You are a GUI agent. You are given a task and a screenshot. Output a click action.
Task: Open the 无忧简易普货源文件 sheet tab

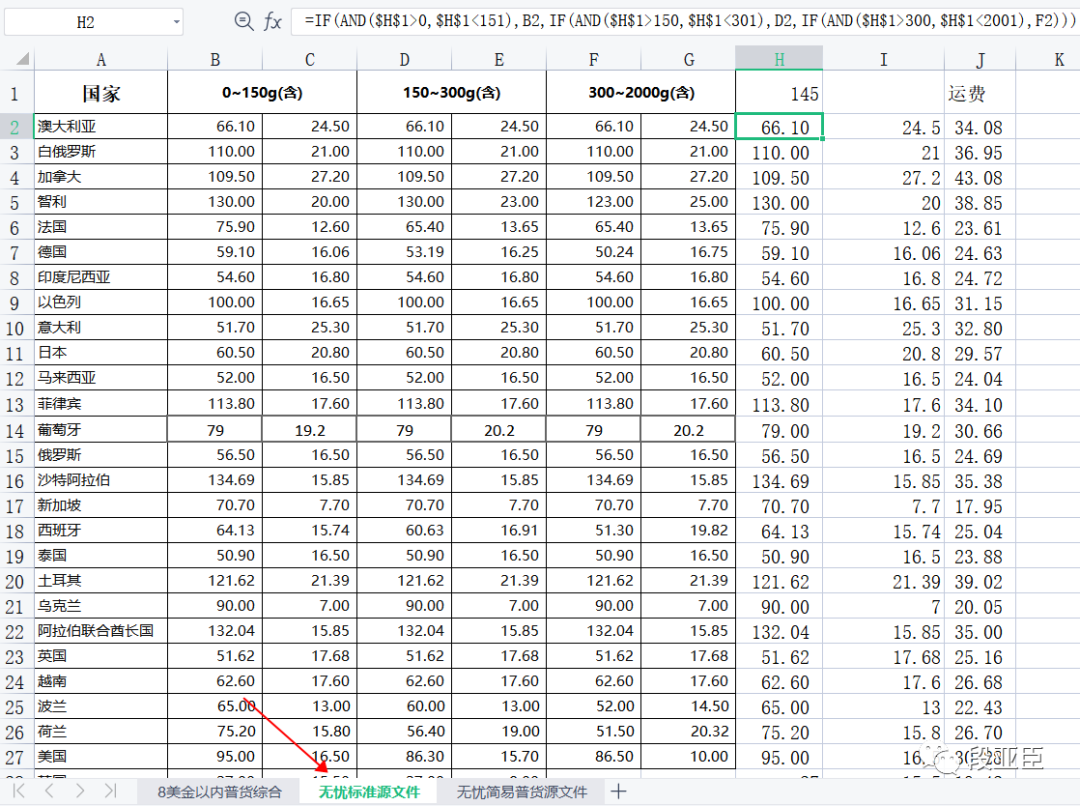tap(522, 792)
